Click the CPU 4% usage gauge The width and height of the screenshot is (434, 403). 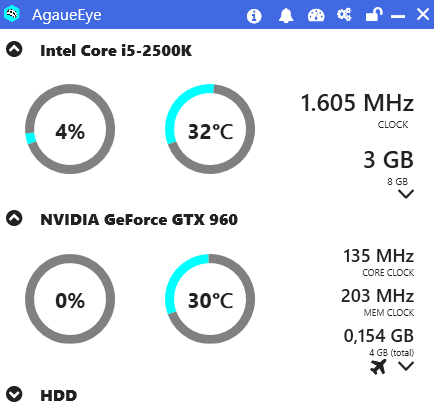(70, 129)
